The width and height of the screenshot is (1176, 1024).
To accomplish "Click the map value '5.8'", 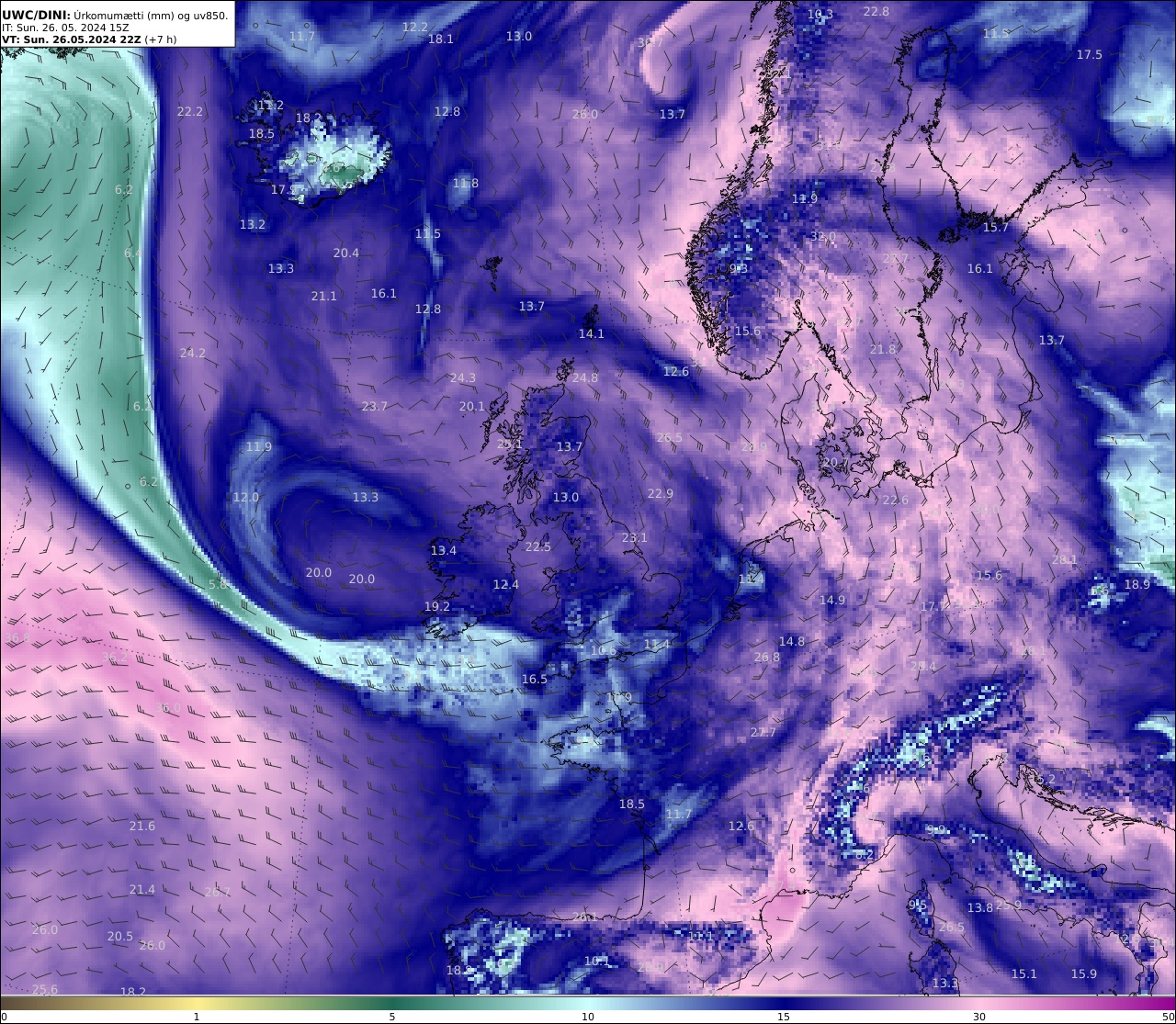I will tap(218, 585).
